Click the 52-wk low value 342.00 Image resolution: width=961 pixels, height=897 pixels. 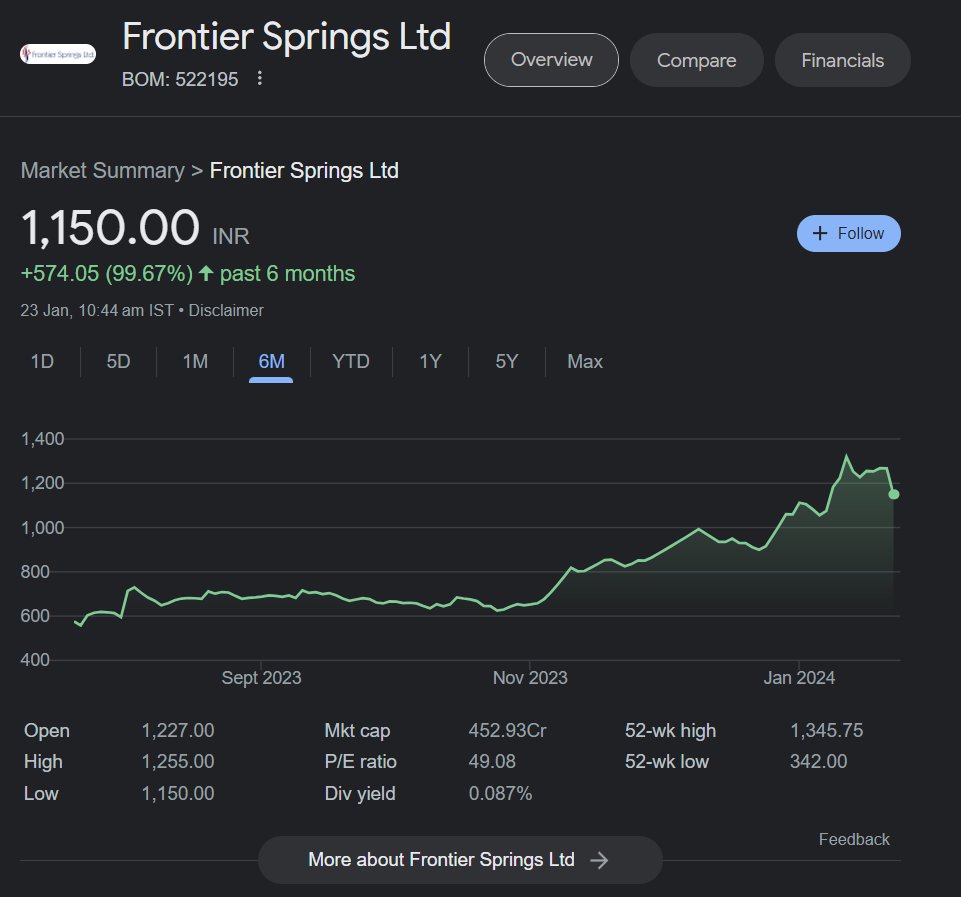click(x=818, y=762)
